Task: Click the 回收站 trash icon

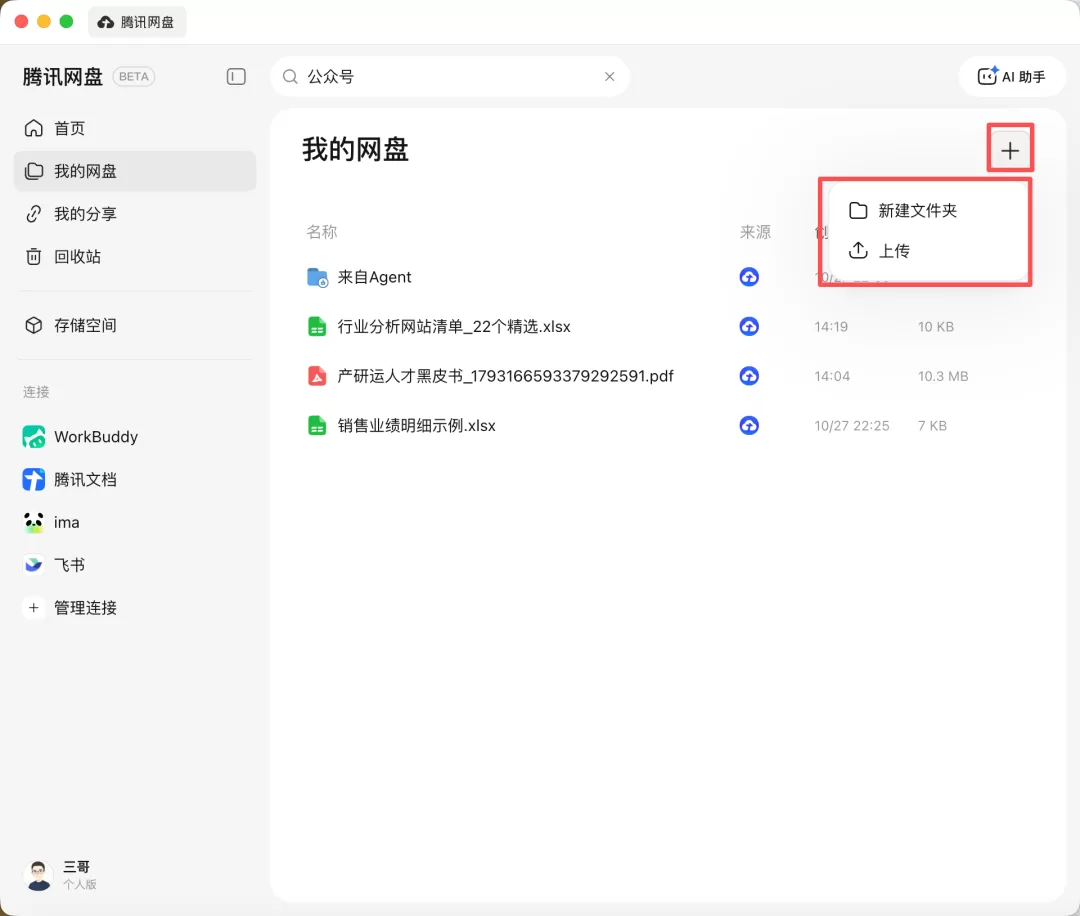Action: 34,256
